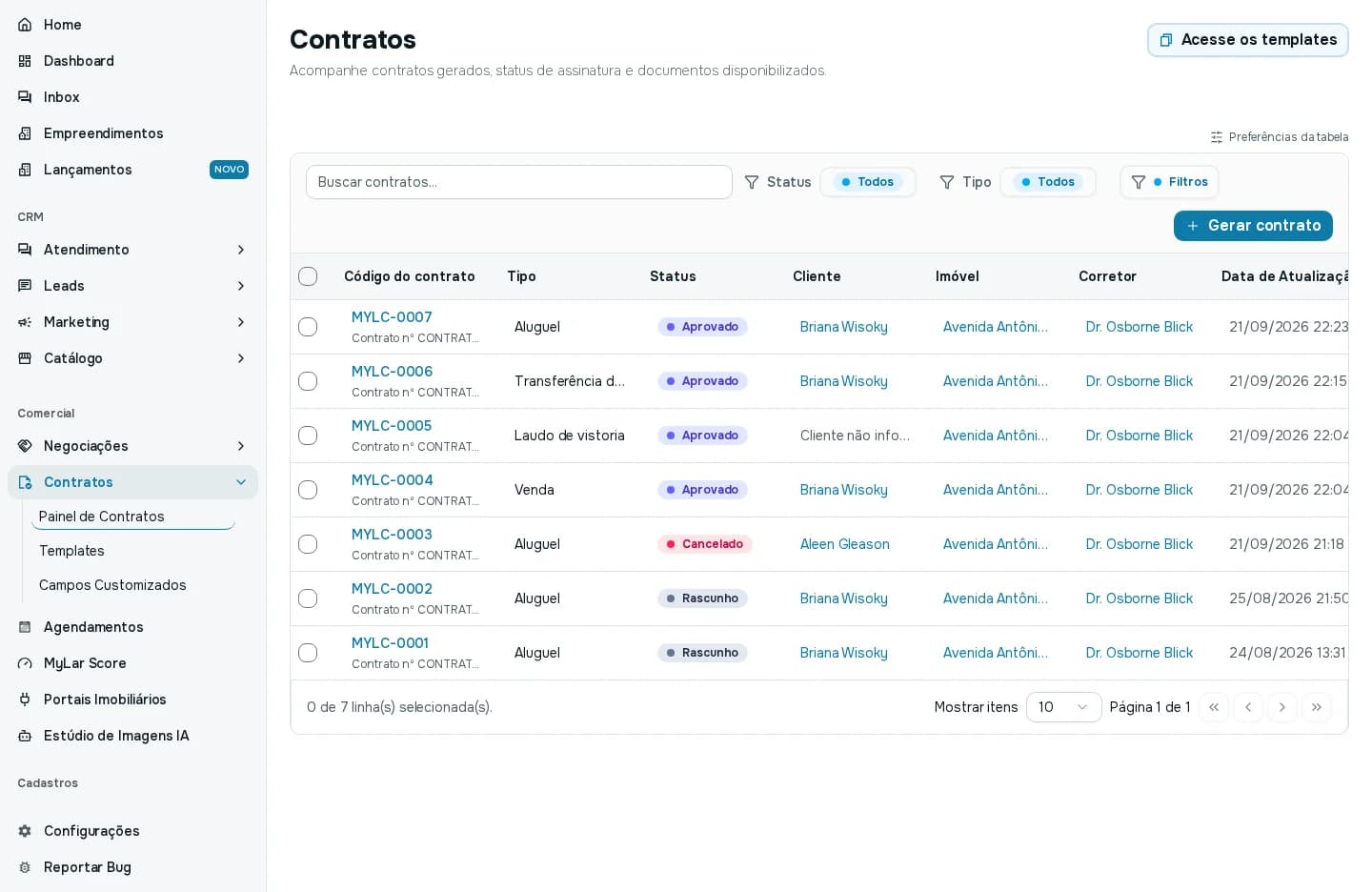Select the Empreendimentos building icon
The height and width of the screenshot is (892, 1372).
25,133
